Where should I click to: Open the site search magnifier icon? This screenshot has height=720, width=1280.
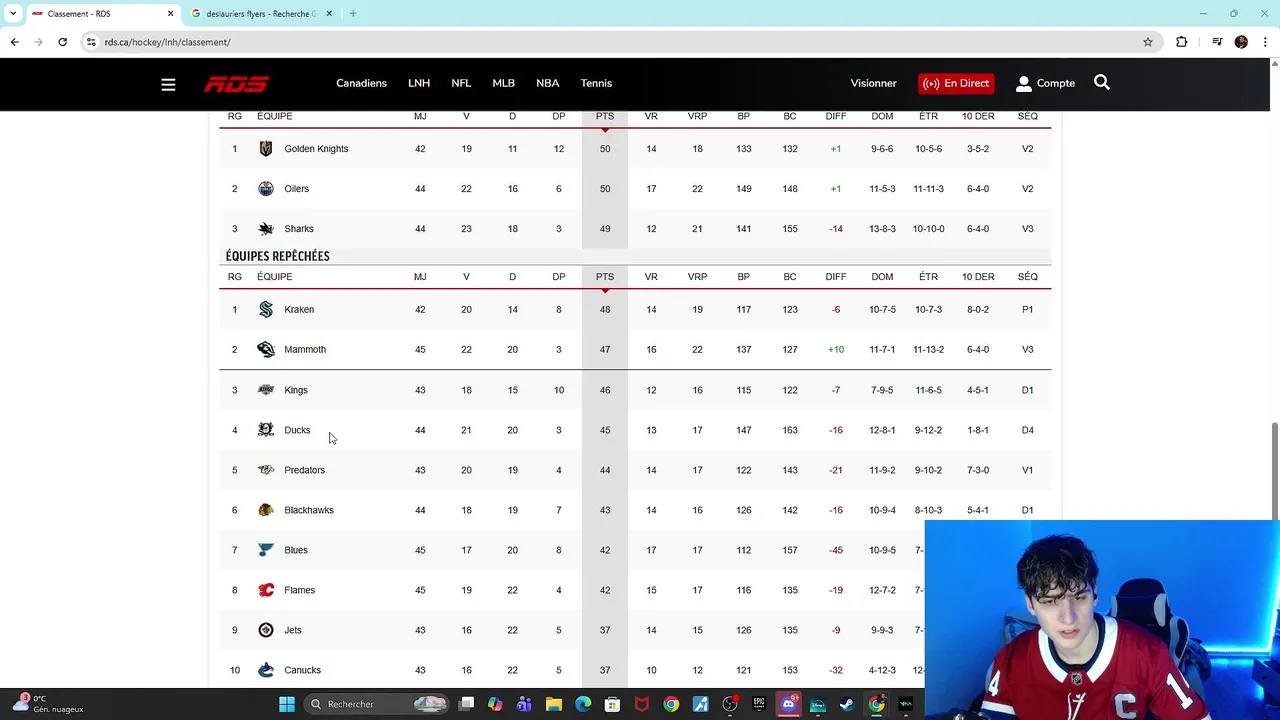(x=1101, y=83)
